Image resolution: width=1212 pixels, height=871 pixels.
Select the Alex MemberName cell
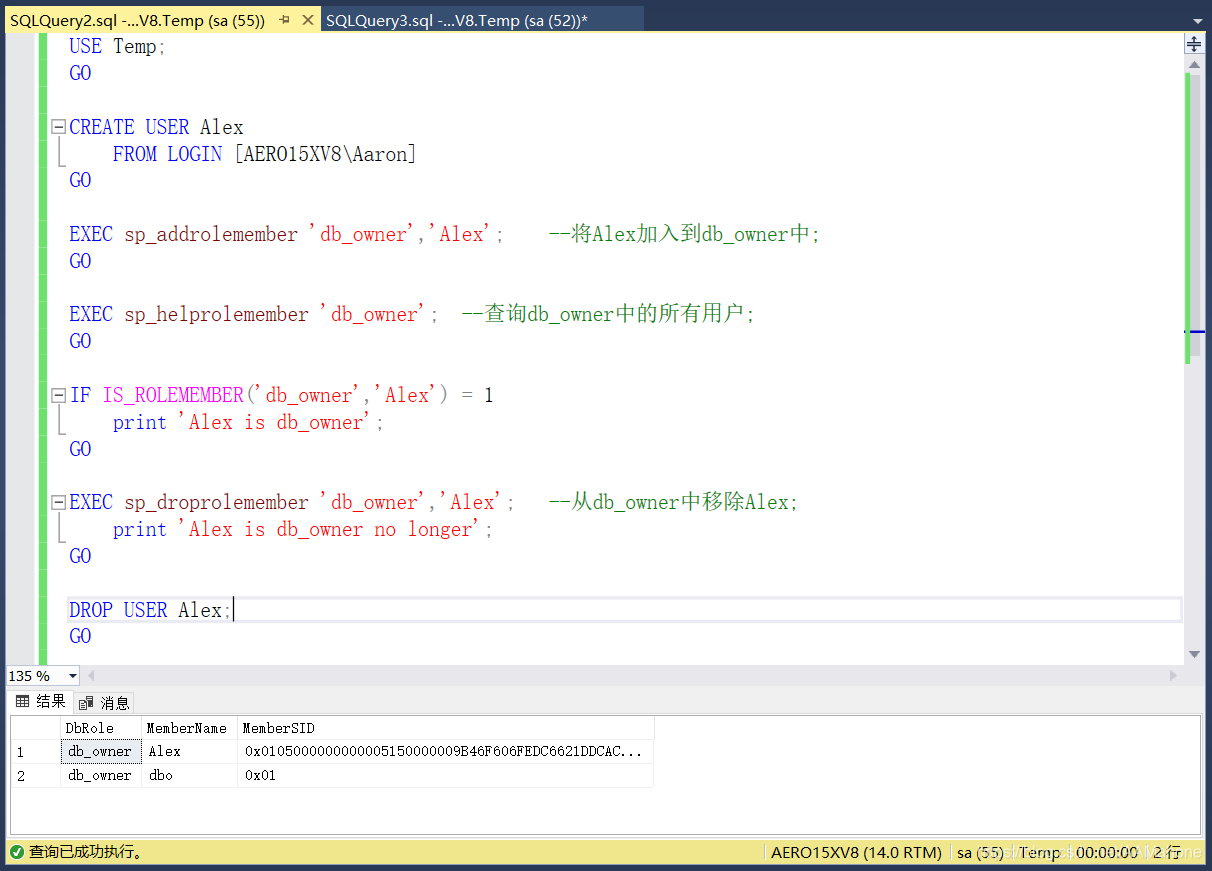click(x=189, y=751)
